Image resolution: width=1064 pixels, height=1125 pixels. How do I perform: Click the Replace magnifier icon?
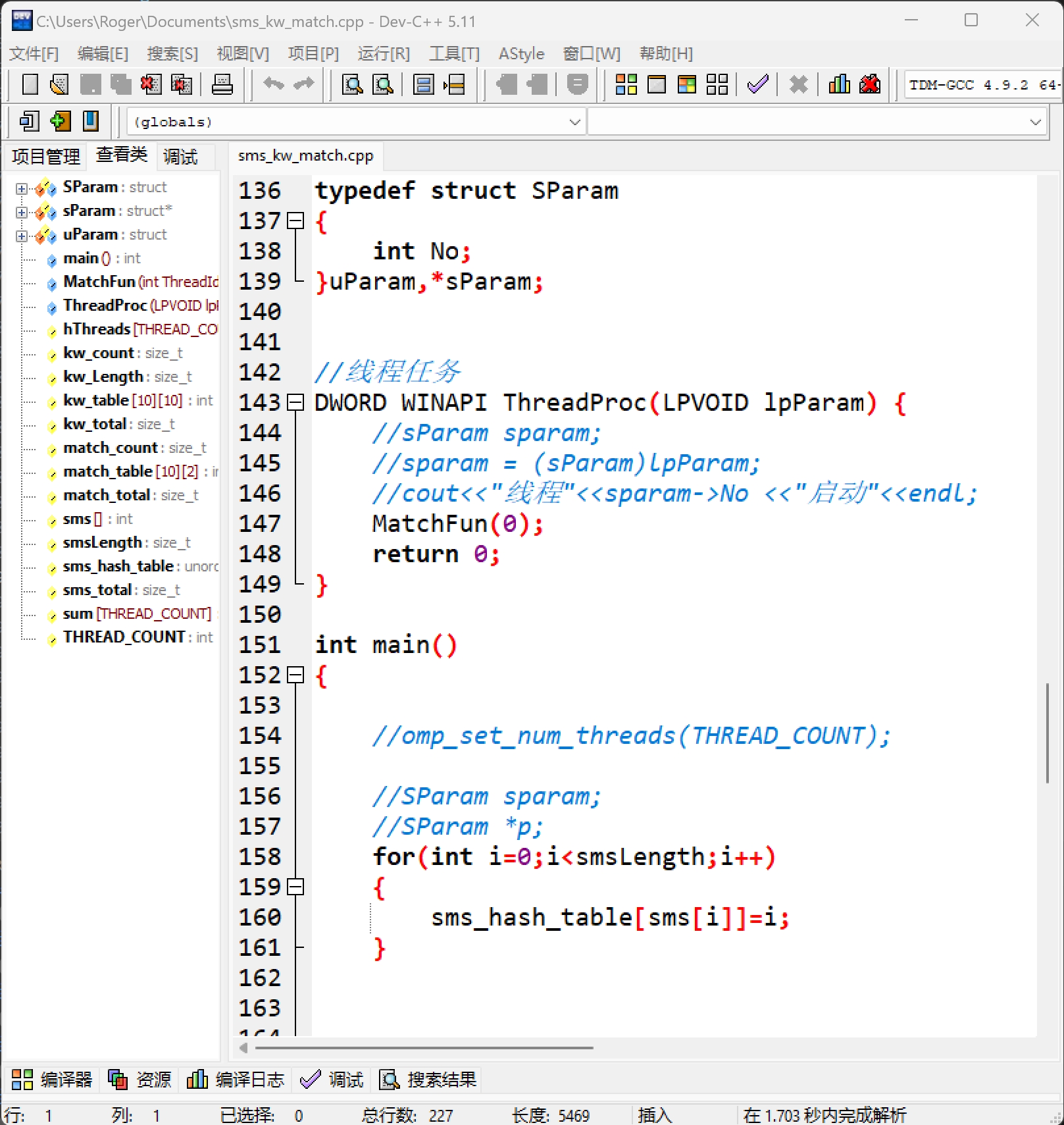[x=383, y=84]
